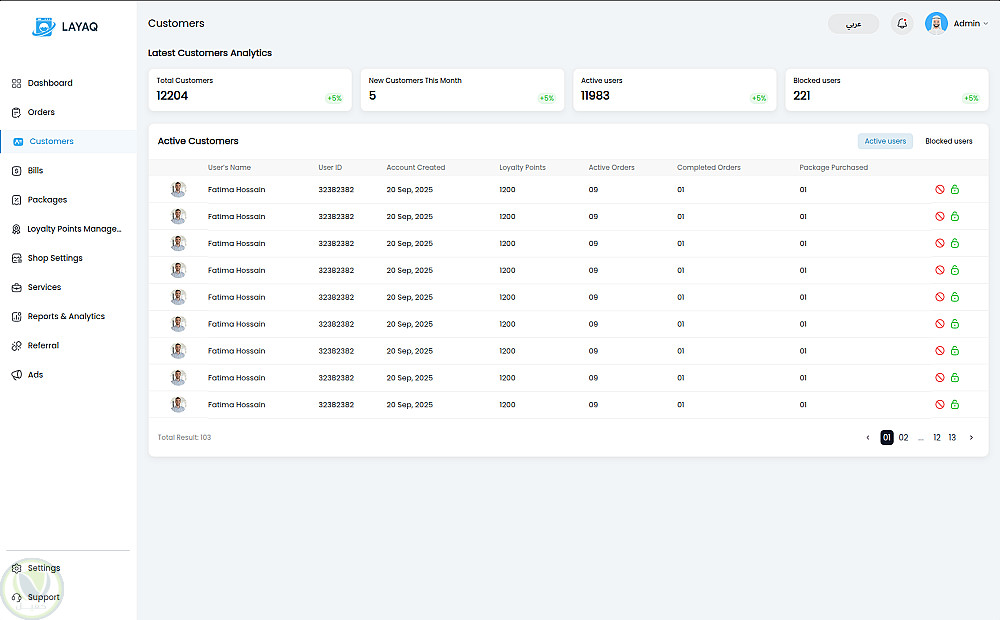Select the Customers icon in sidebar
This screenshot has width=1000, height=620.
pos(18,142)
